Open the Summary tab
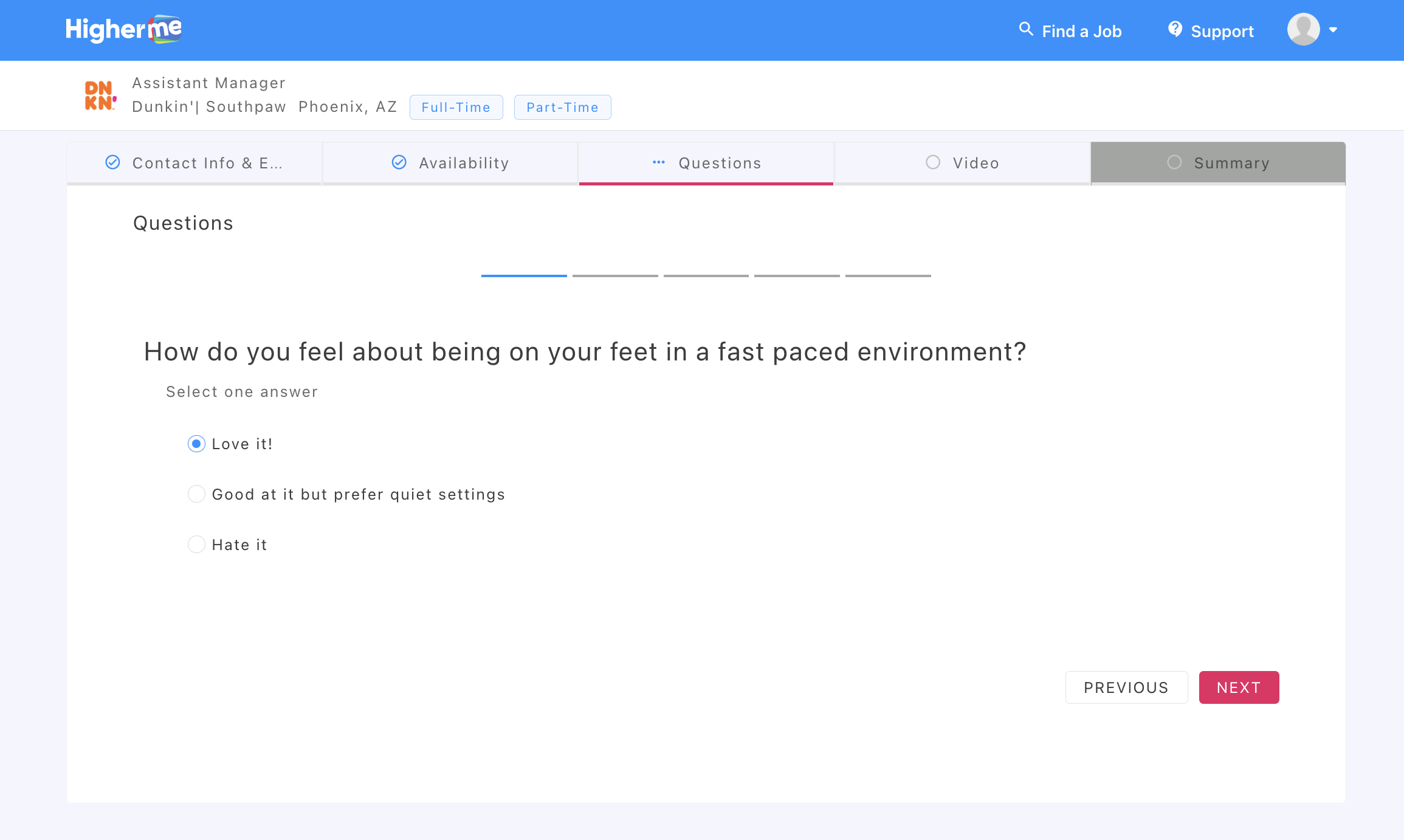1404x840 pixels. pyautogui.click(x=1218, y=163)
